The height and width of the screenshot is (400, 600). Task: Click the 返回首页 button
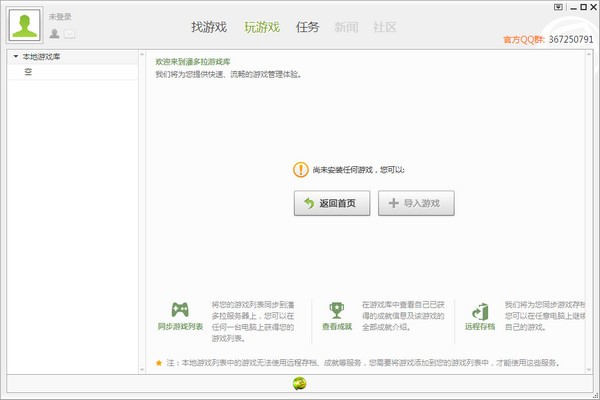[x=332, y=203]
